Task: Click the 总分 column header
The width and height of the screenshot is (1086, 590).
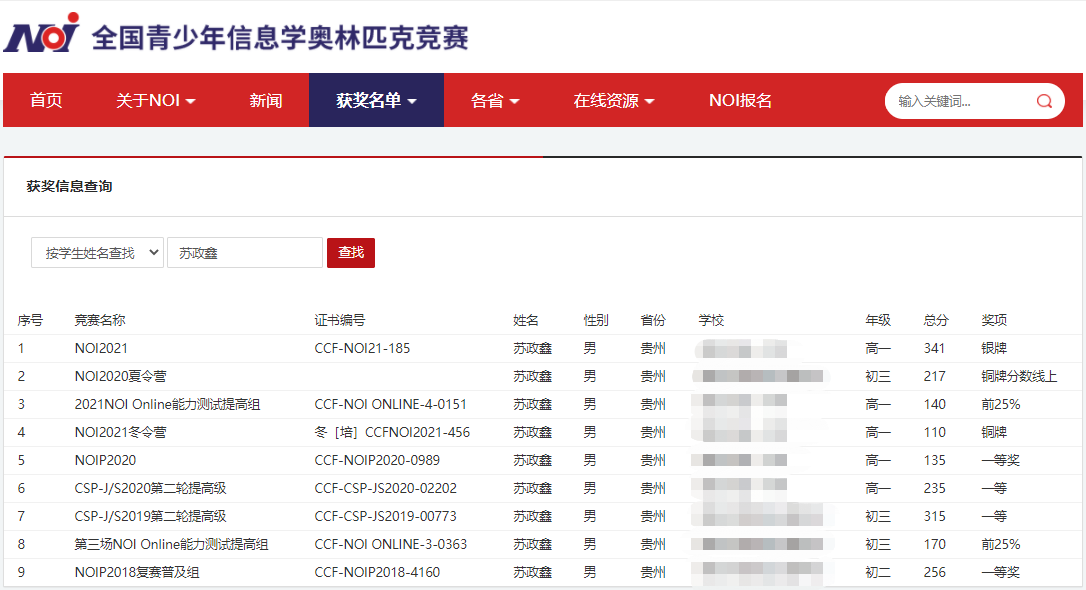Action: (x=936, y=320)
